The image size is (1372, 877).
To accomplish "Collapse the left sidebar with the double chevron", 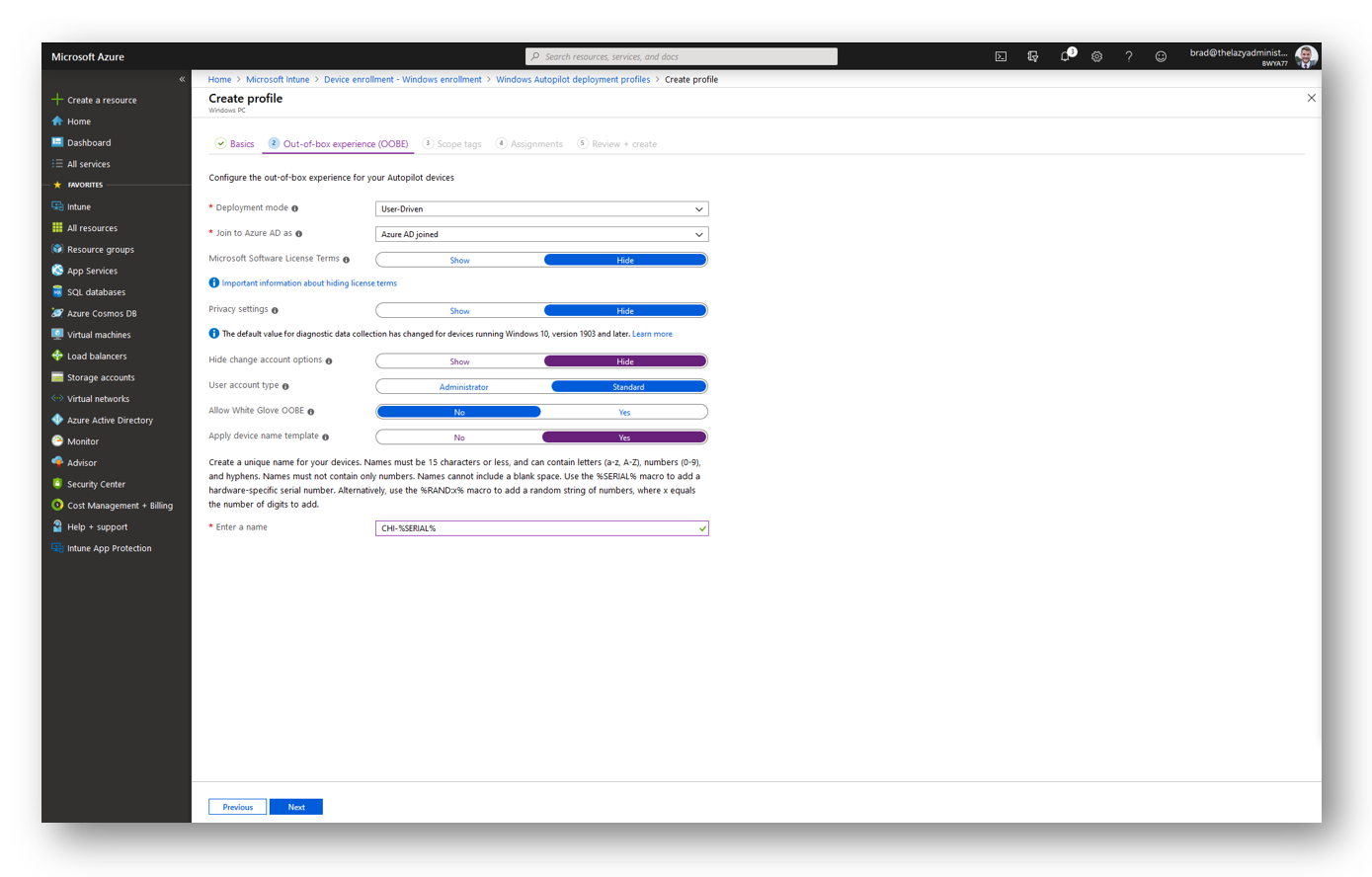I will coord(182,79).
